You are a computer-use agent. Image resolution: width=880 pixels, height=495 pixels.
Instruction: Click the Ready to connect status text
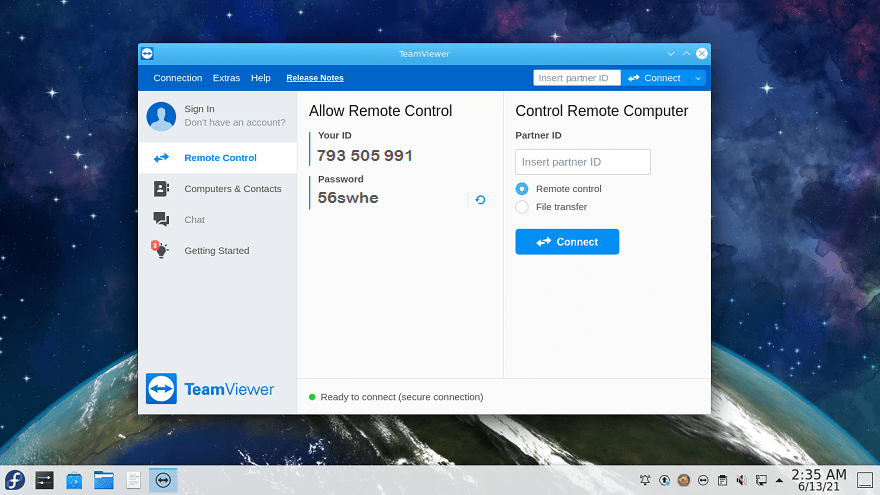coord(402,397)
